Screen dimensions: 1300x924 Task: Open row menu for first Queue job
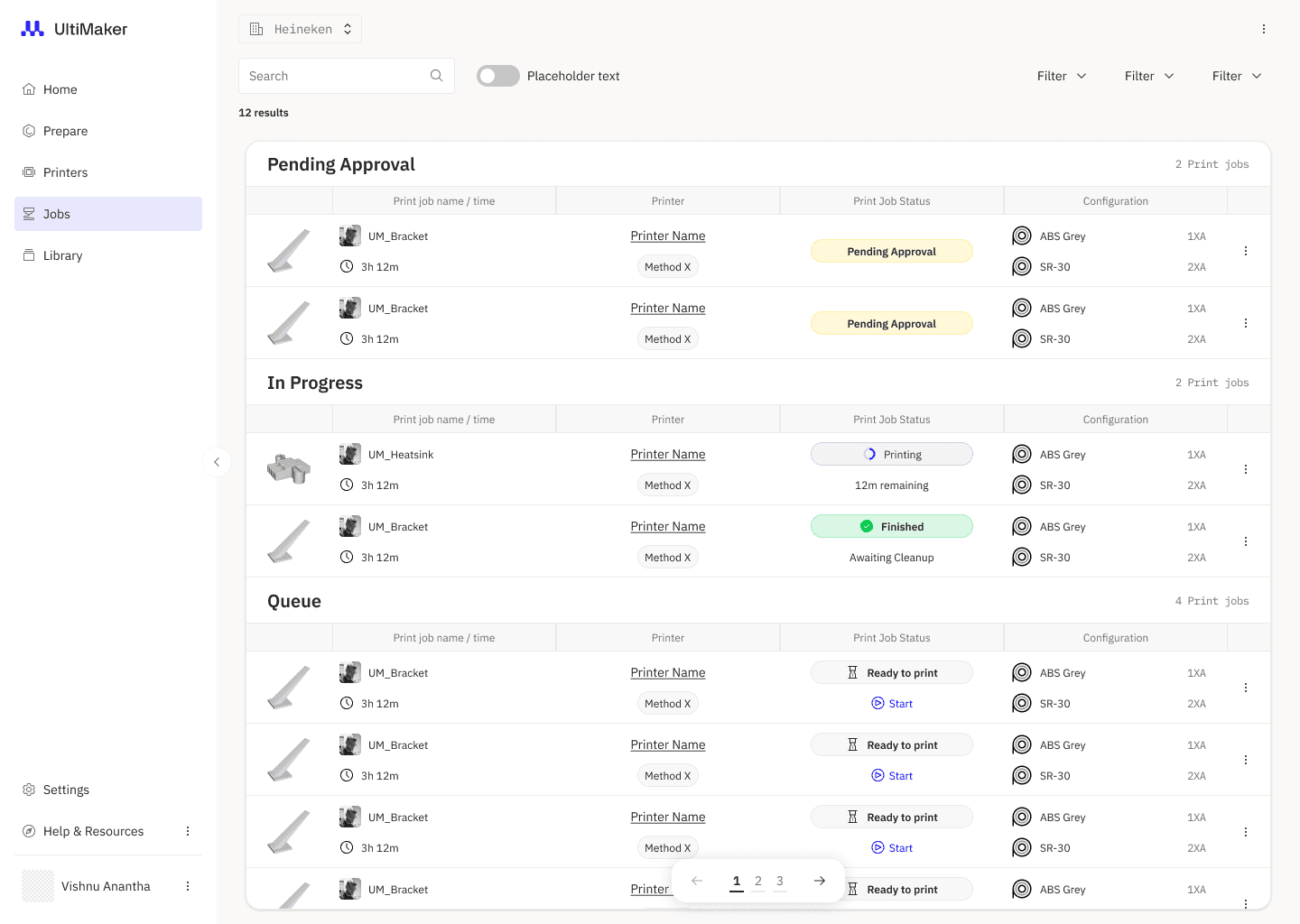tap(1246, 688)
